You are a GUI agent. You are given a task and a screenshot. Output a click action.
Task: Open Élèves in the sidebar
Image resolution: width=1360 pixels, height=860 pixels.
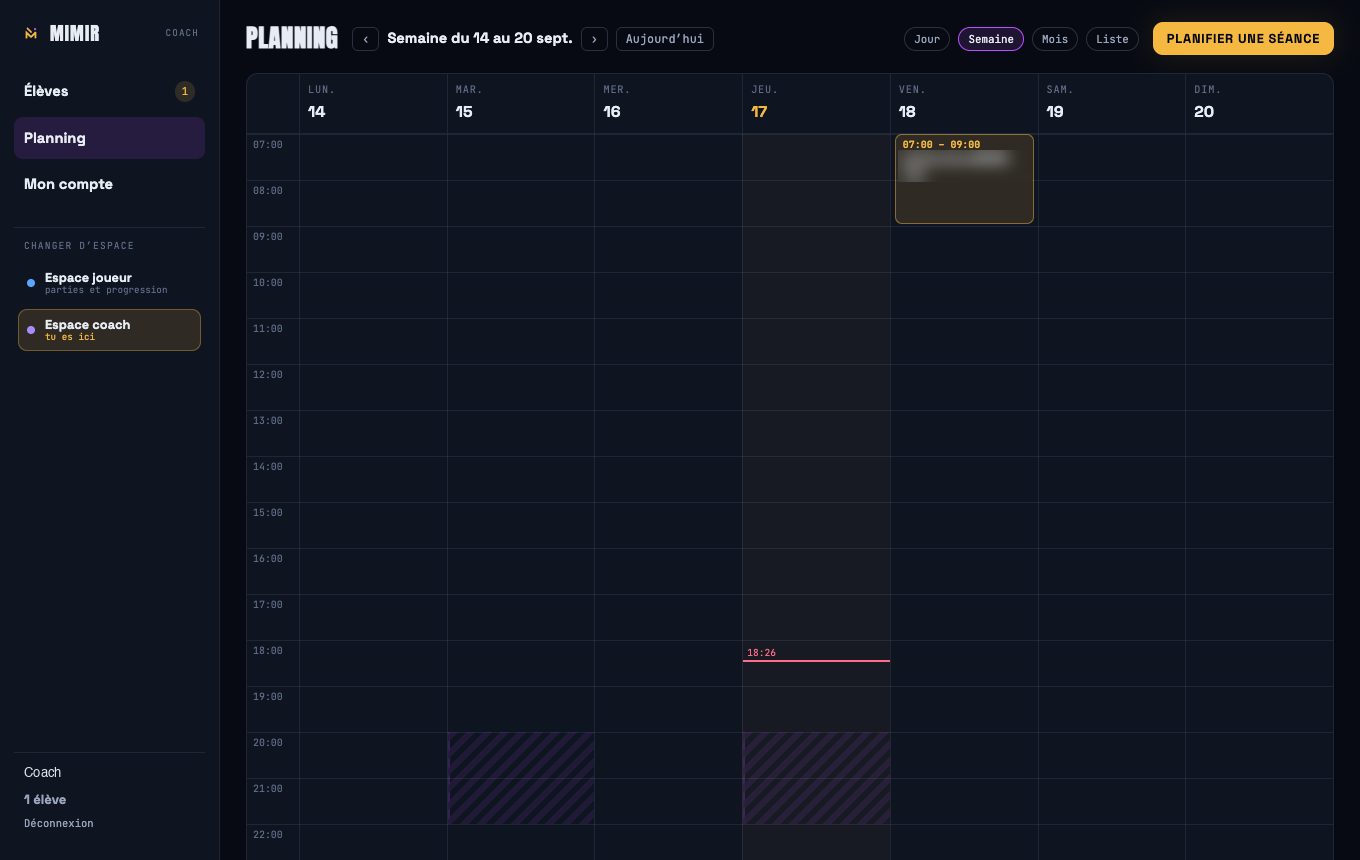click(x=109, y=91)
